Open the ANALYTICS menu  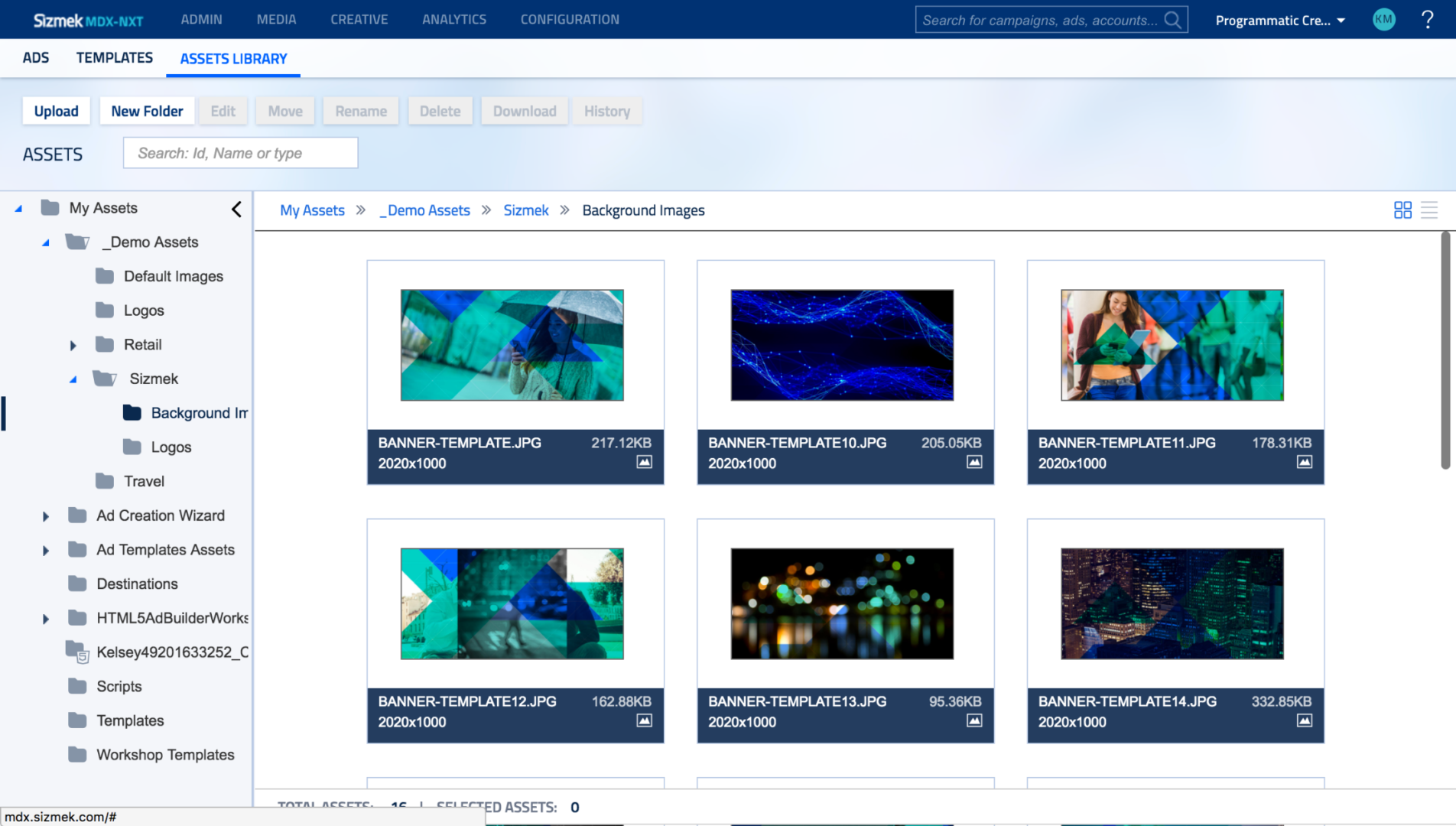pos(454,20)
